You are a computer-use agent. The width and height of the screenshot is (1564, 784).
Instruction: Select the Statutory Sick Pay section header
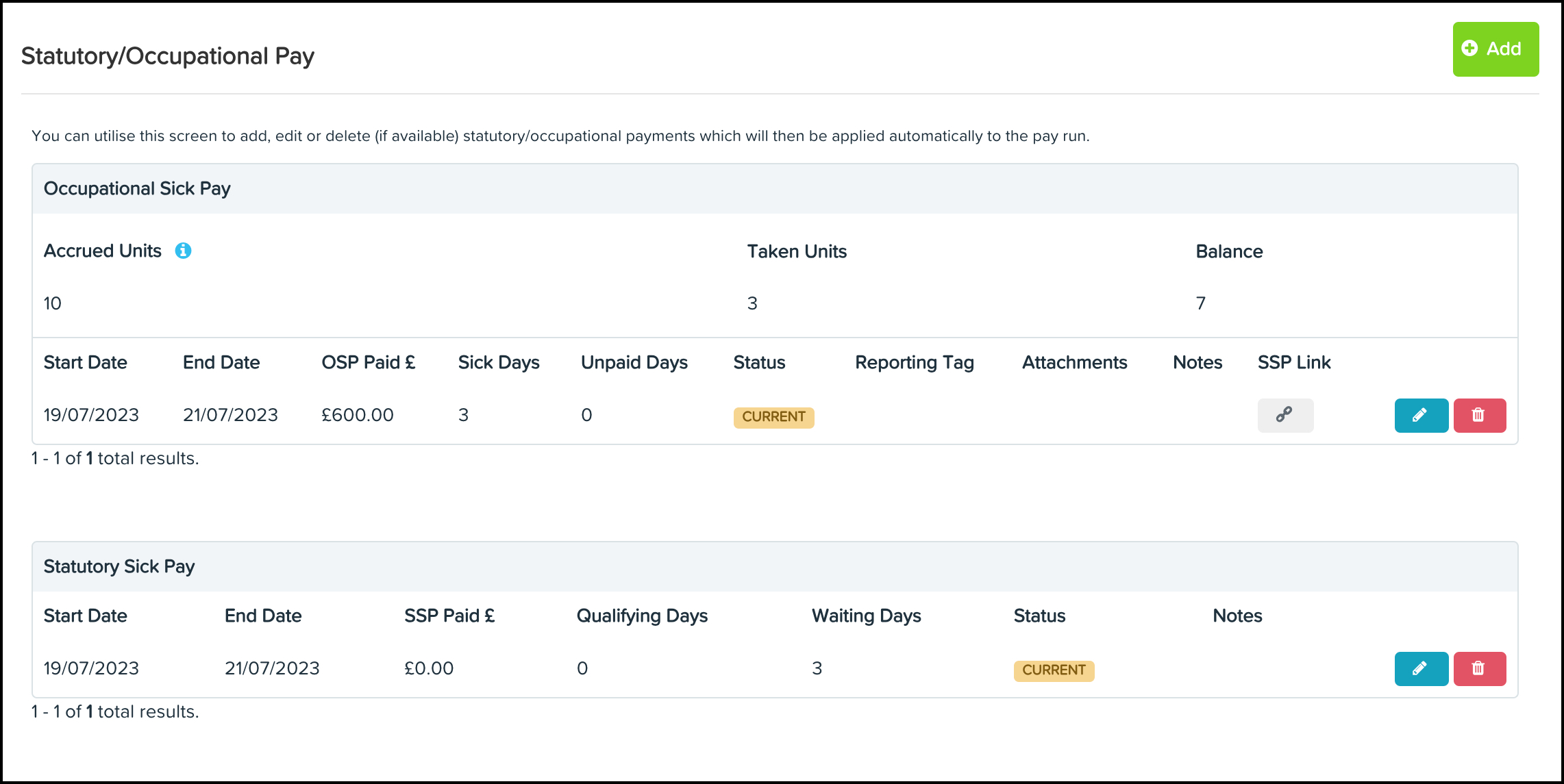click(x=119, y=566)
